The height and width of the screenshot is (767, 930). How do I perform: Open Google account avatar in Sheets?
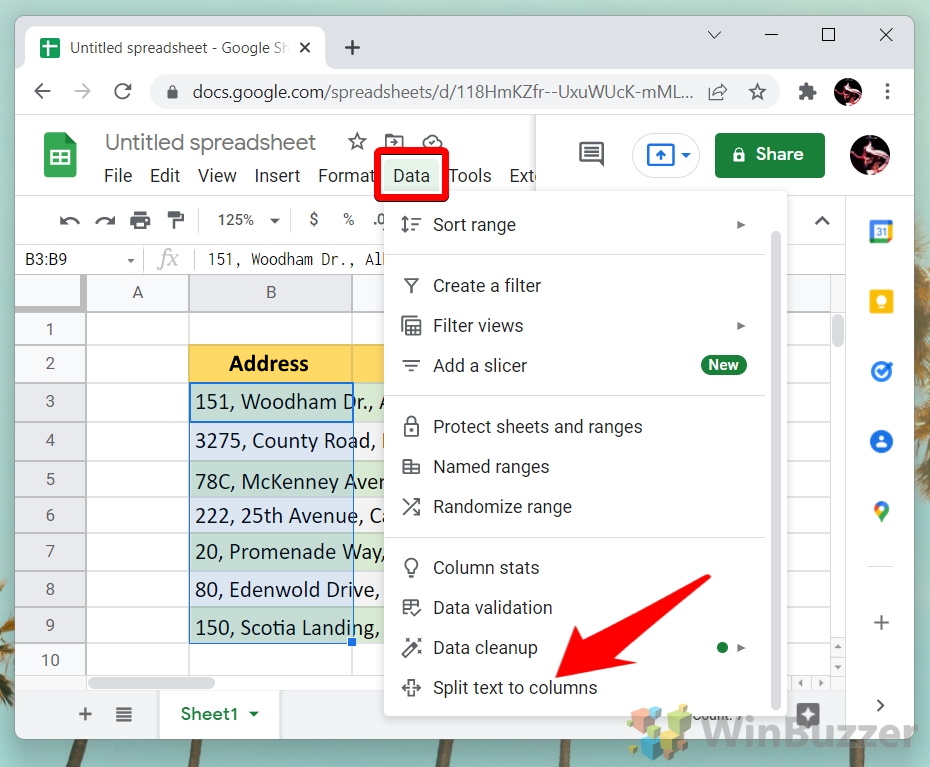tap(869, 155)
